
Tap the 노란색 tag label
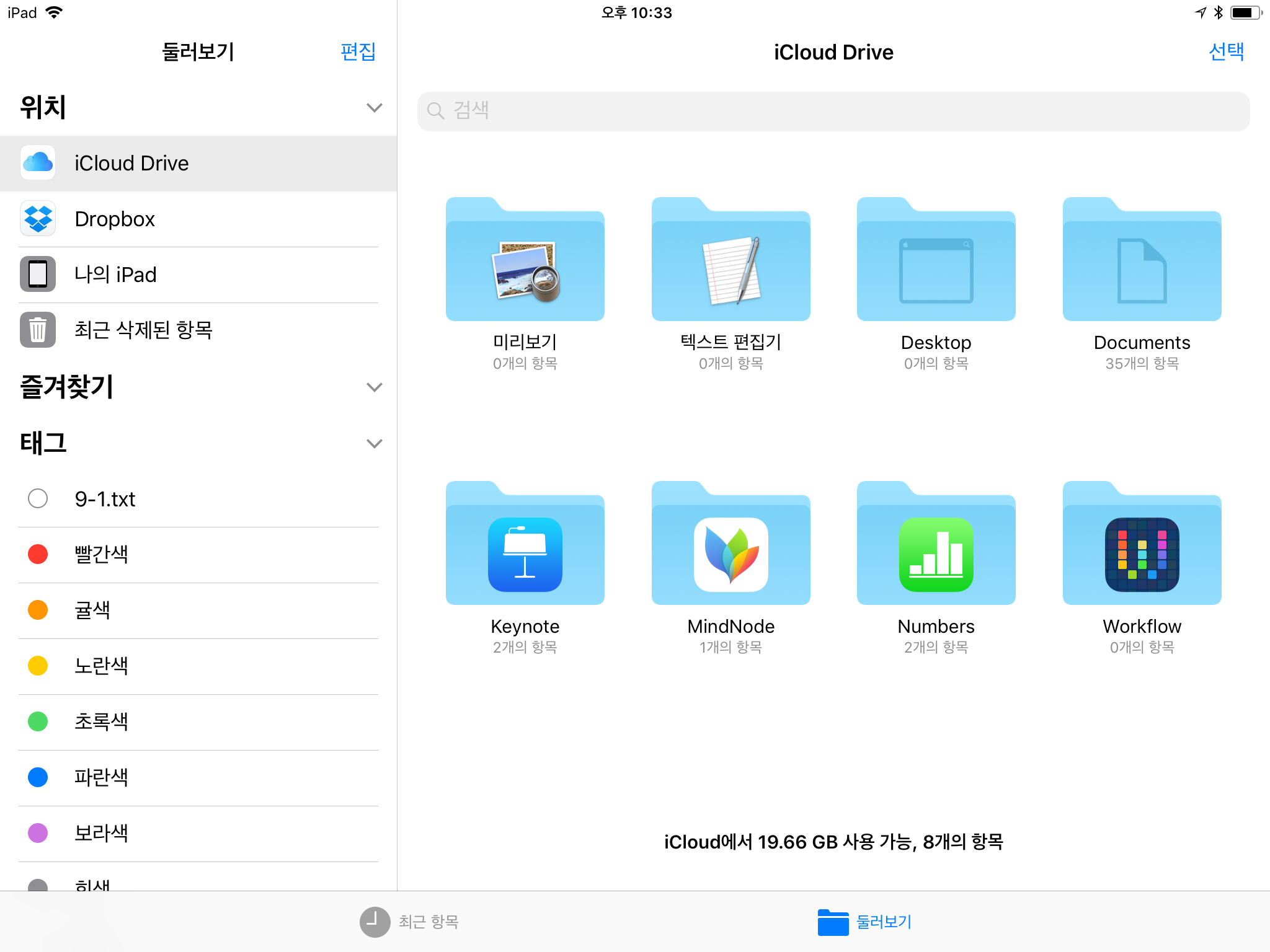pos(101,666)
